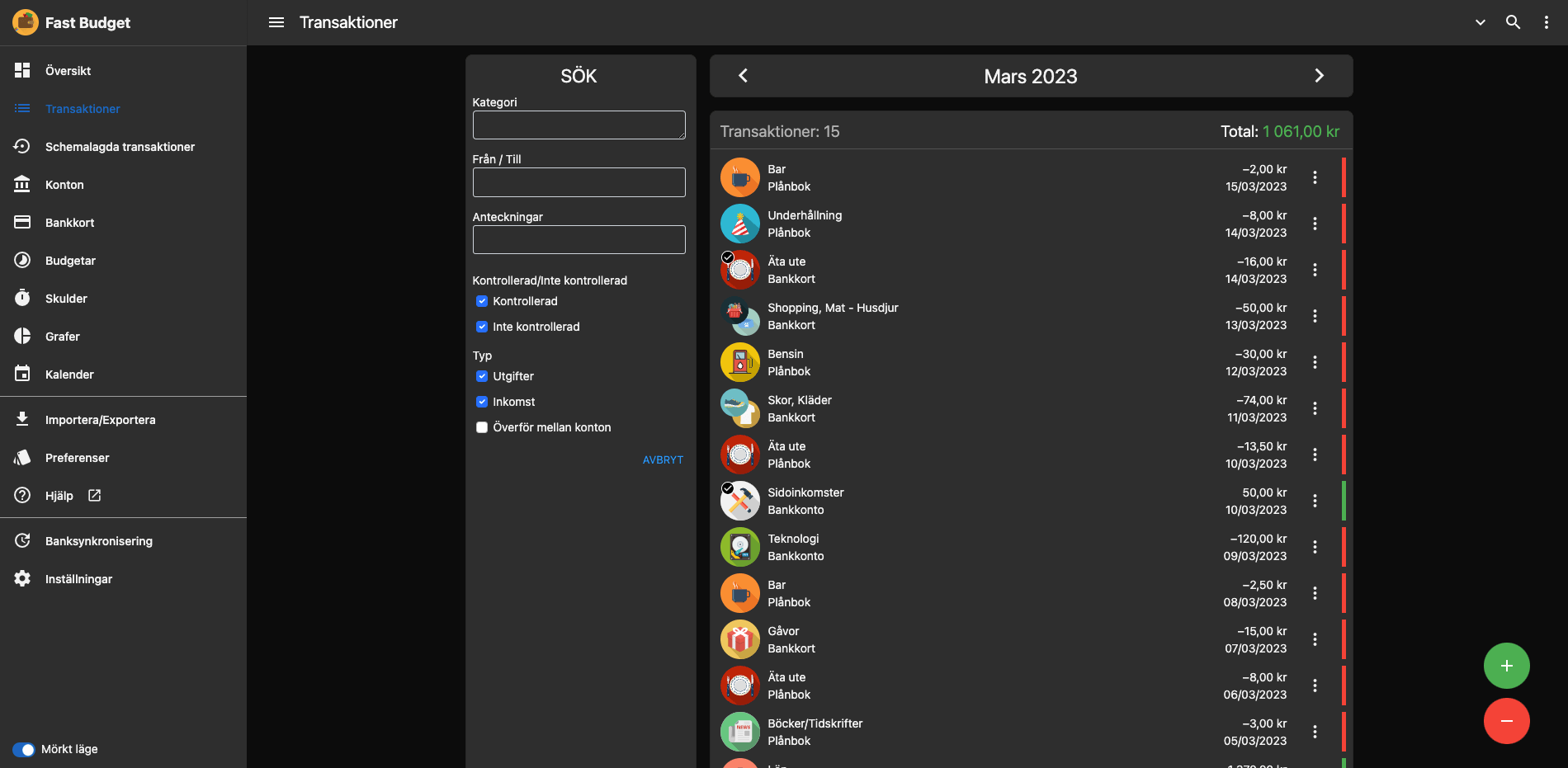
Task: Click the Bensin fuel pump category icon
Action: point(740,362)
